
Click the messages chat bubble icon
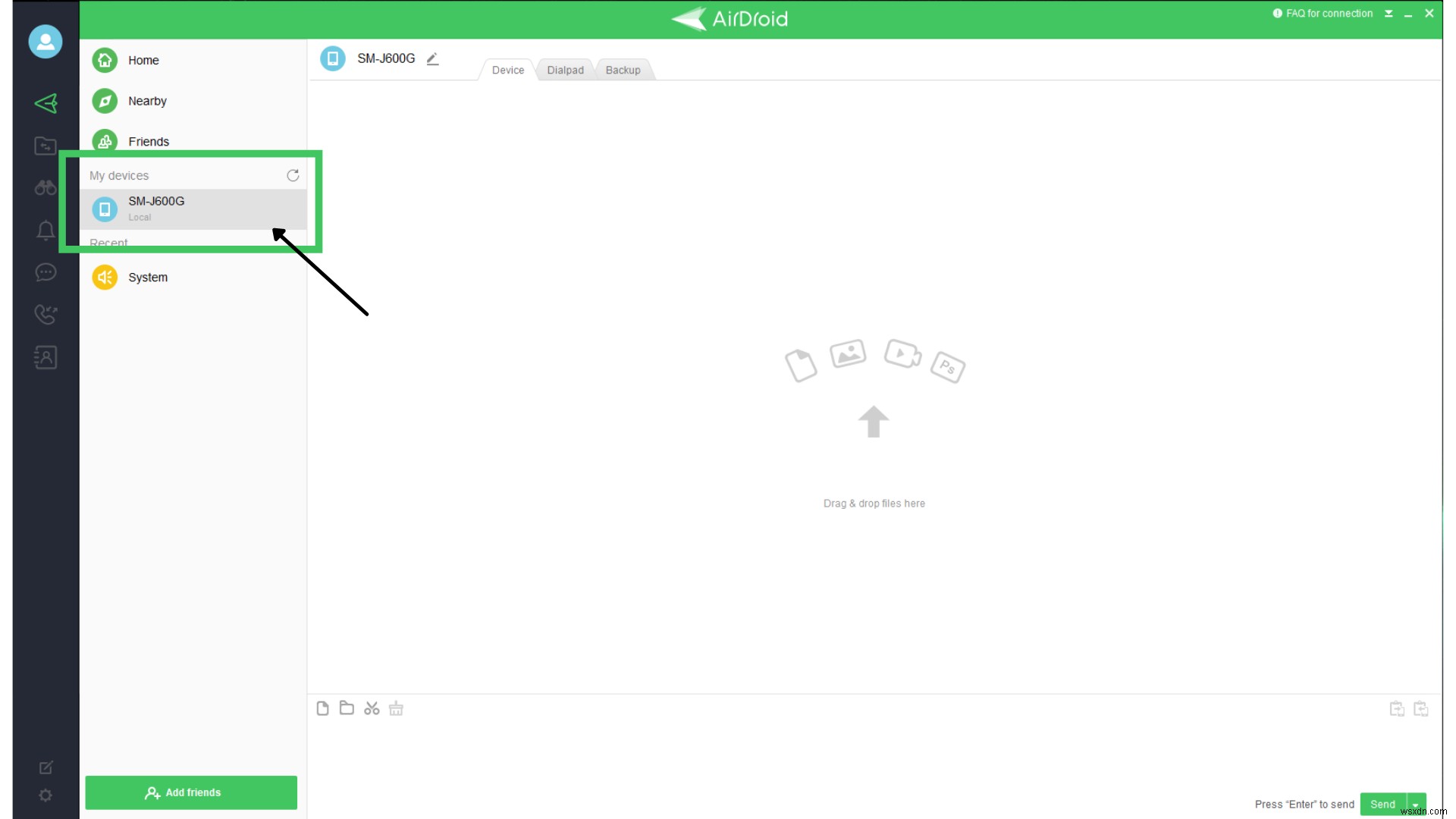point(45,272)
